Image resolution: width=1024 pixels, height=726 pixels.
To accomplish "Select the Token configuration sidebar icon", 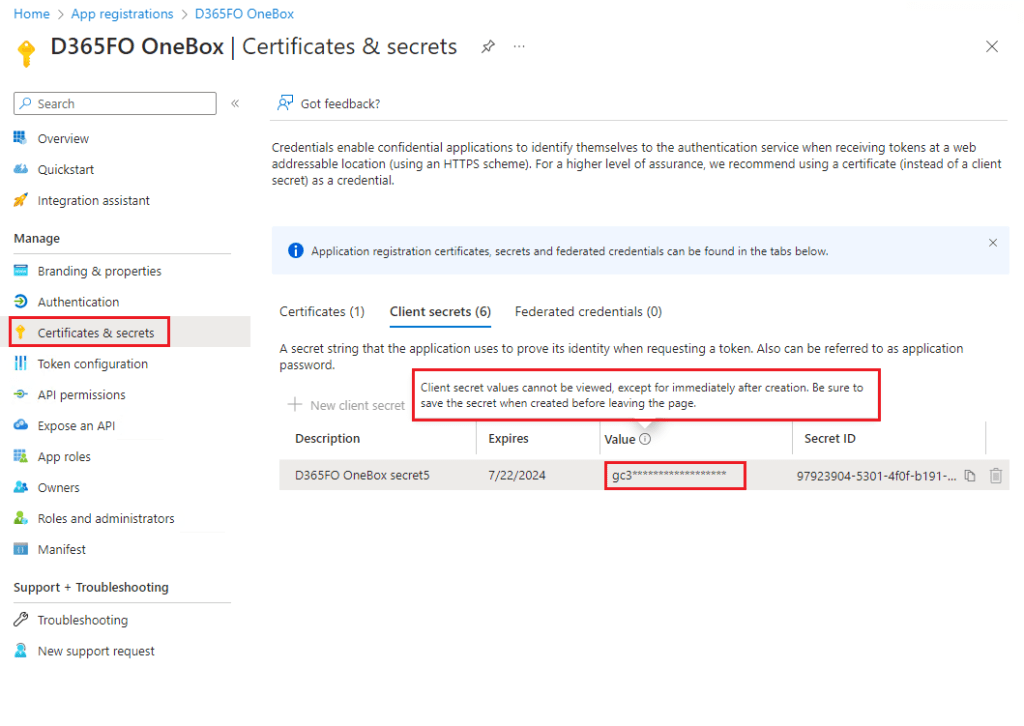I will (22, 363).
